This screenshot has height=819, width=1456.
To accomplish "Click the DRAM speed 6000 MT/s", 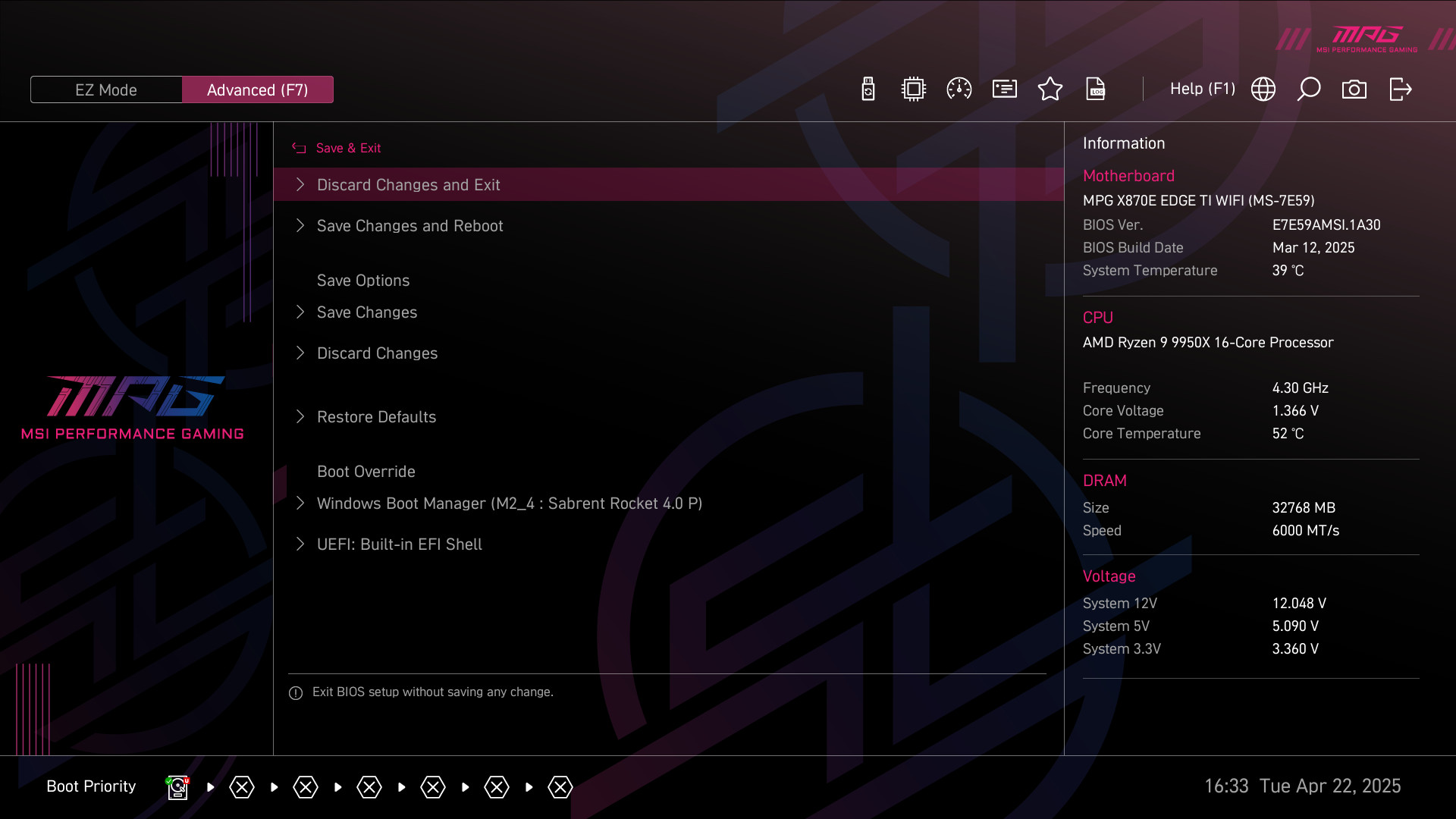I will pos(1306,531).
